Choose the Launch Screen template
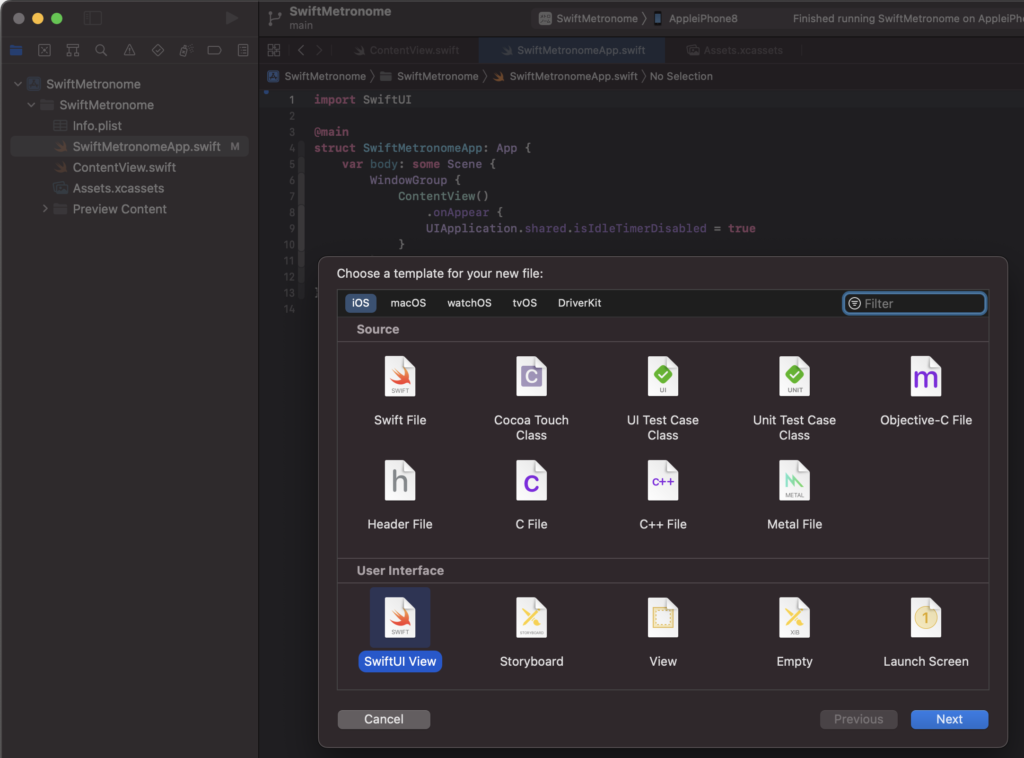1024x758 pixels. pyautogui.click(x=925, y=632)
